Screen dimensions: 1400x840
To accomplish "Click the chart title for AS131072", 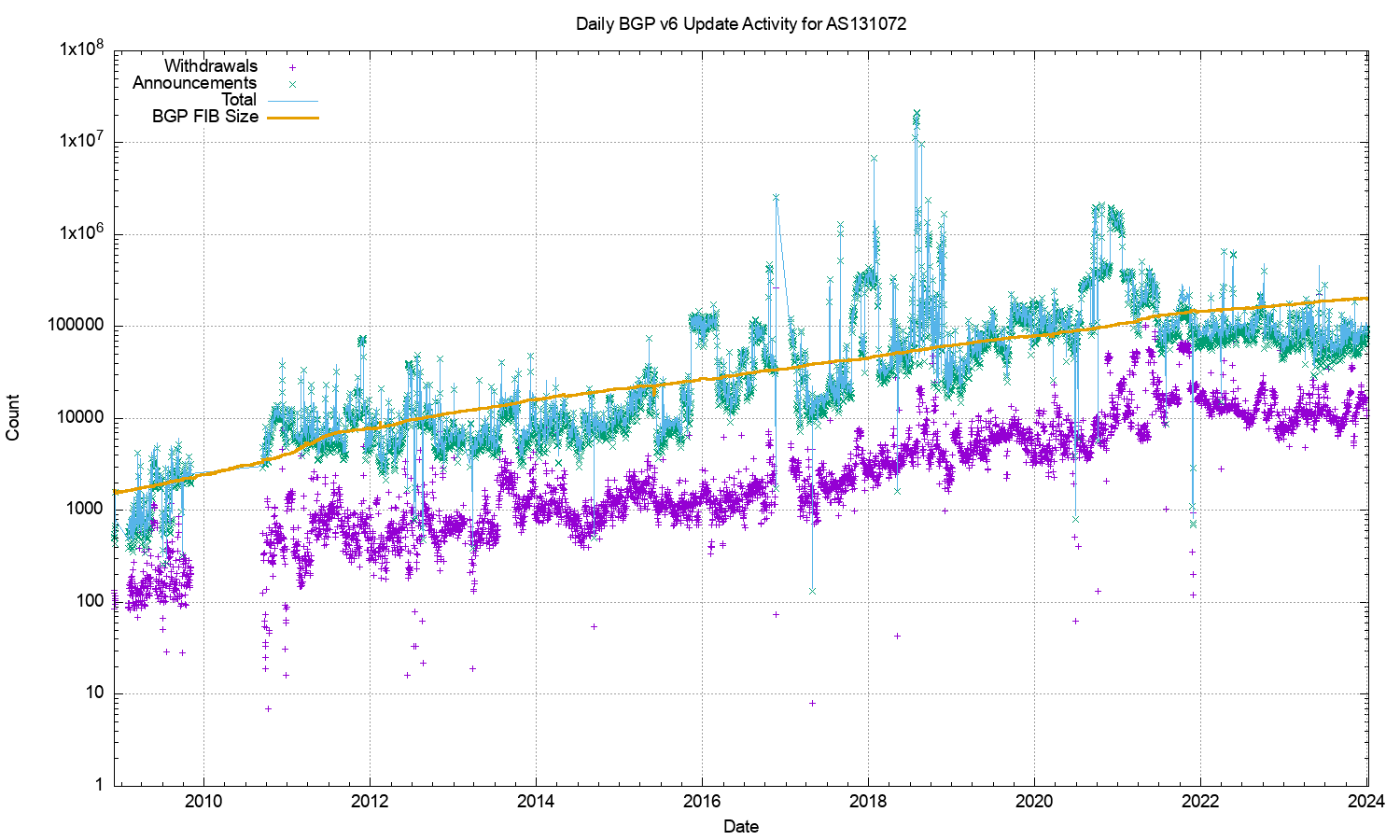I will (x=740, y=24).
